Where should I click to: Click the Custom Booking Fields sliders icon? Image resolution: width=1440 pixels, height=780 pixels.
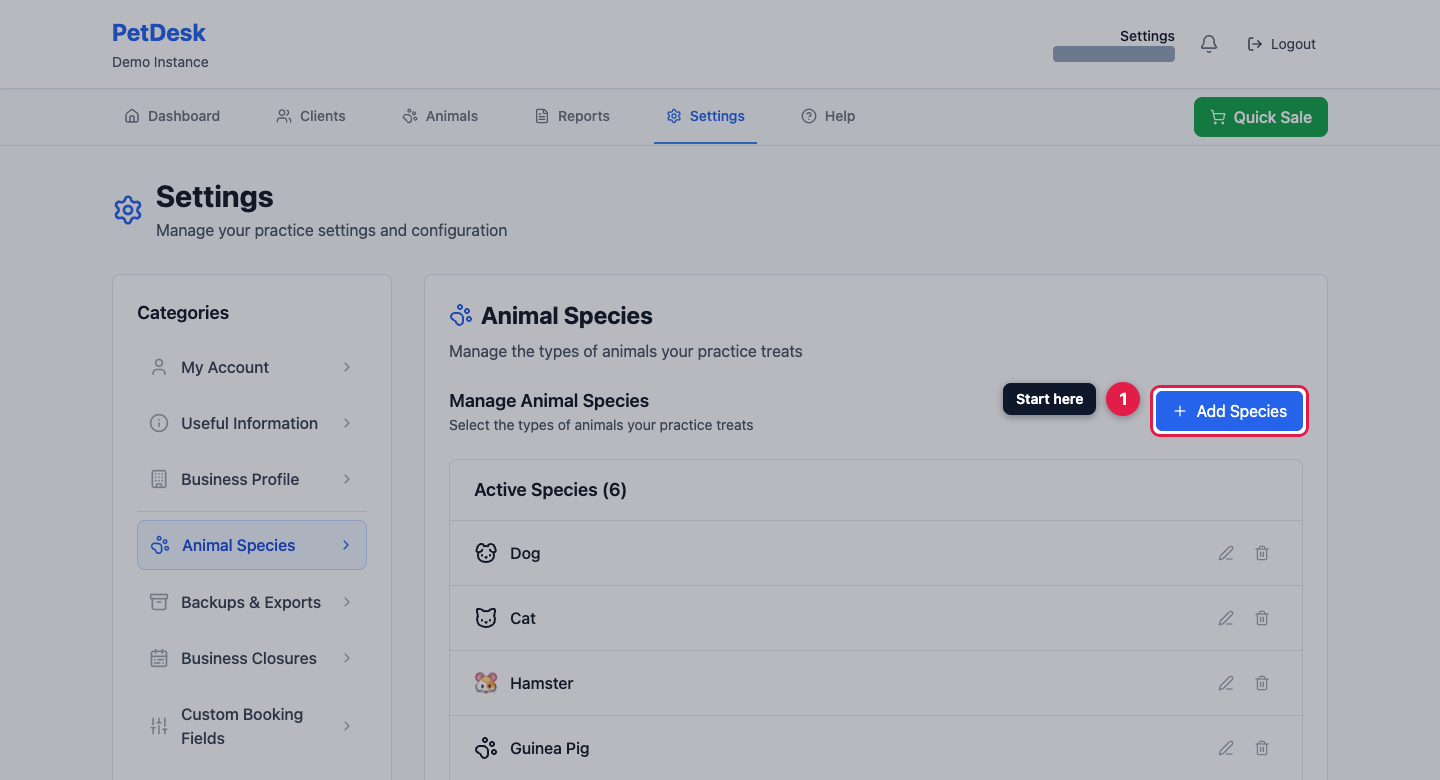[x=159, y=726]
